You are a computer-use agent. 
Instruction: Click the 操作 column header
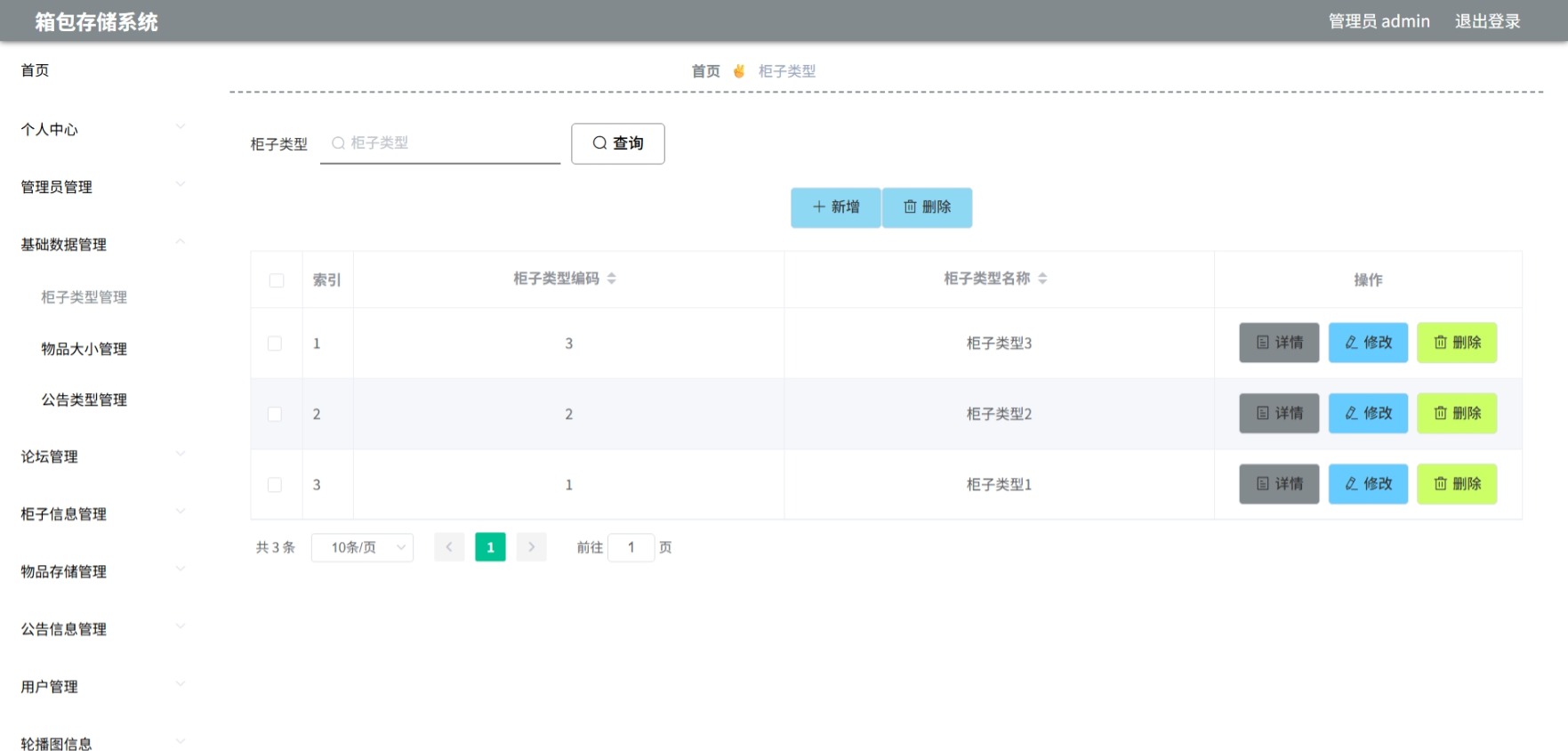(x=1368, y=280)
